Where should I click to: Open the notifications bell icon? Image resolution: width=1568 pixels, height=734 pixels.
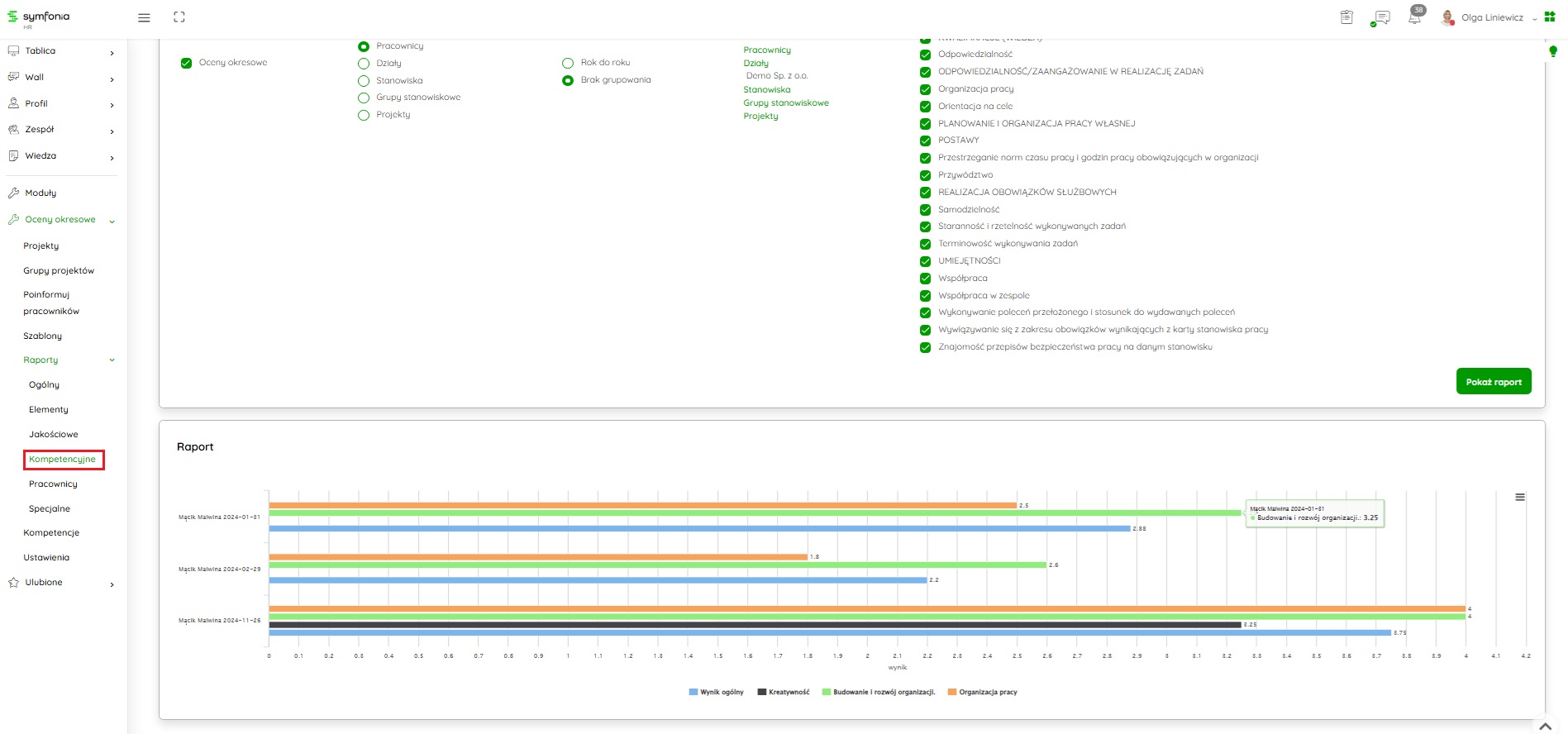pos(1414,17)
